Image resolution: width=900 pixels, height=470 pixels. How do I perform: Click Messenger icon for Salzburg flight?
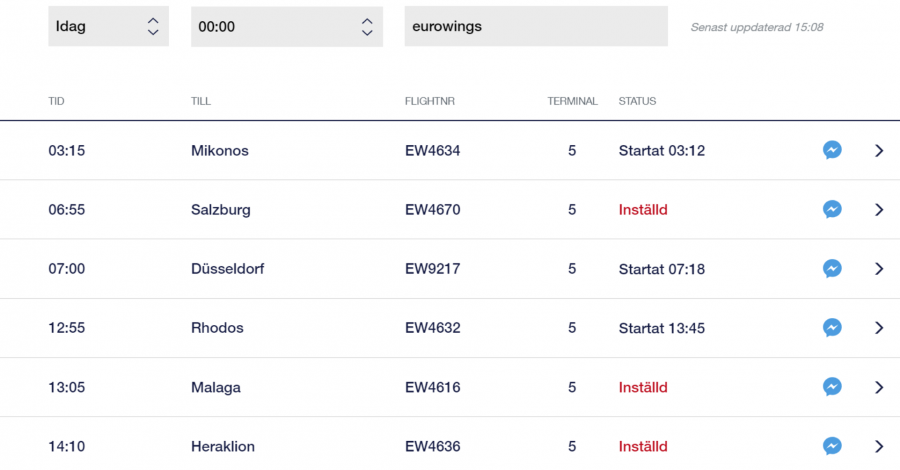831,210
